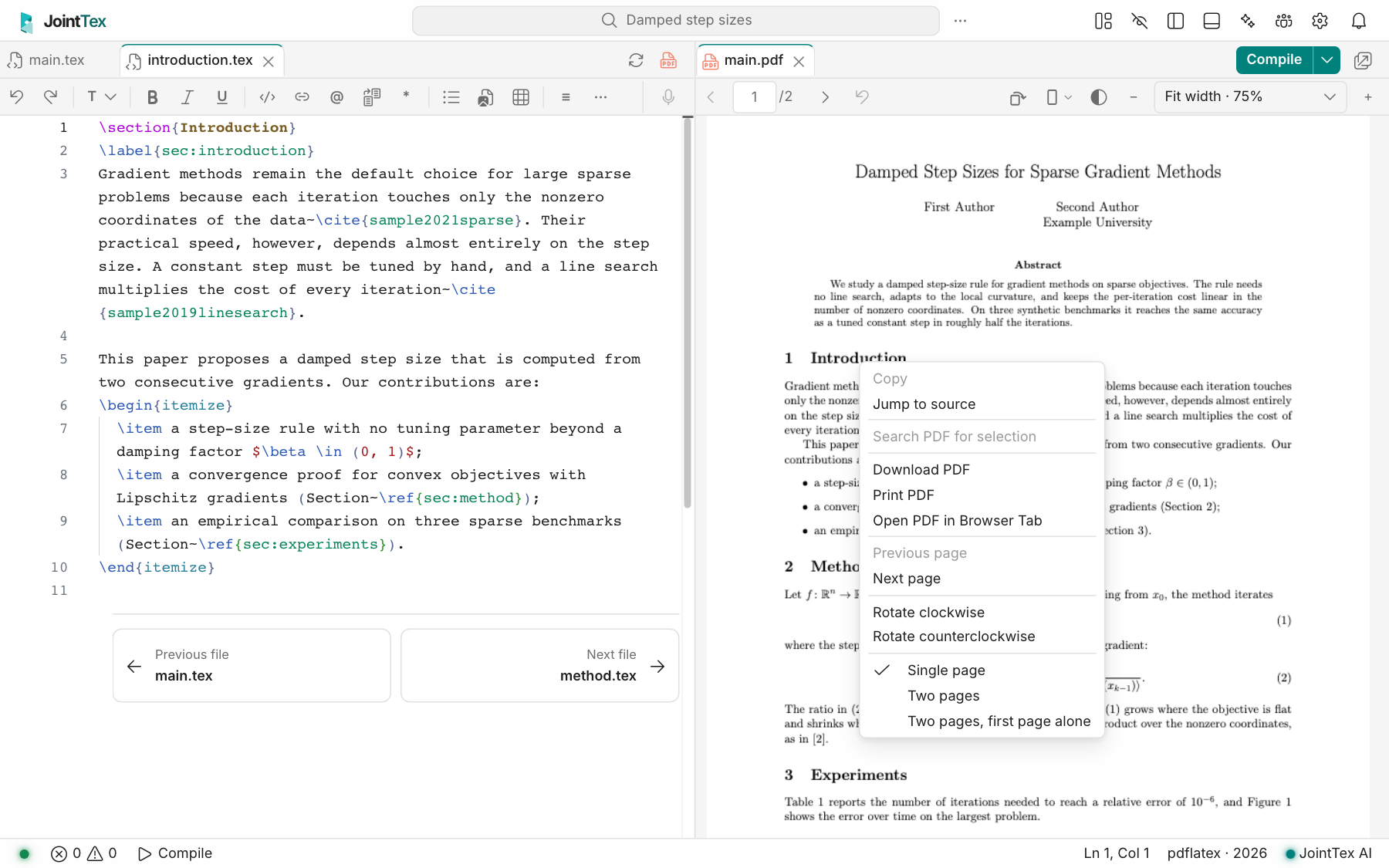The width and height of the screenshot is (1389, 868).
Task: Select Single page layout option
Action: point(982,670)
